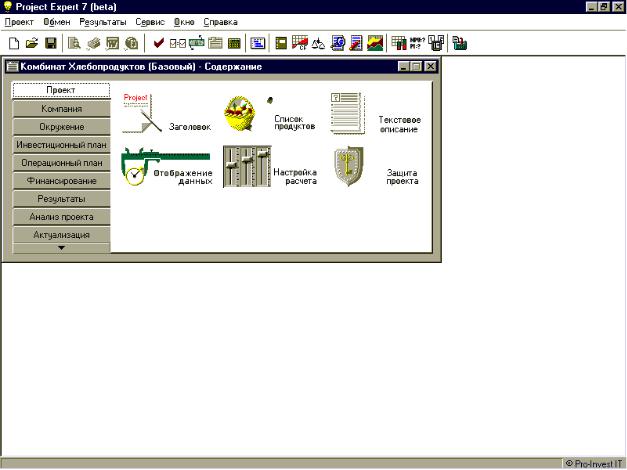Screen dimensions: 627x470
Task: Open the Справка menu
Action: [220, 22]
